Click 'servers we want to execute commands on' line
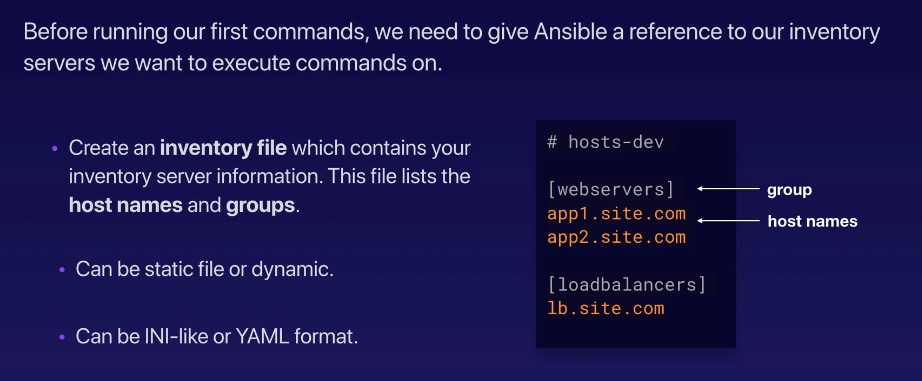Image resolution: width=922 pixels, height=381 pixels. 233,63
